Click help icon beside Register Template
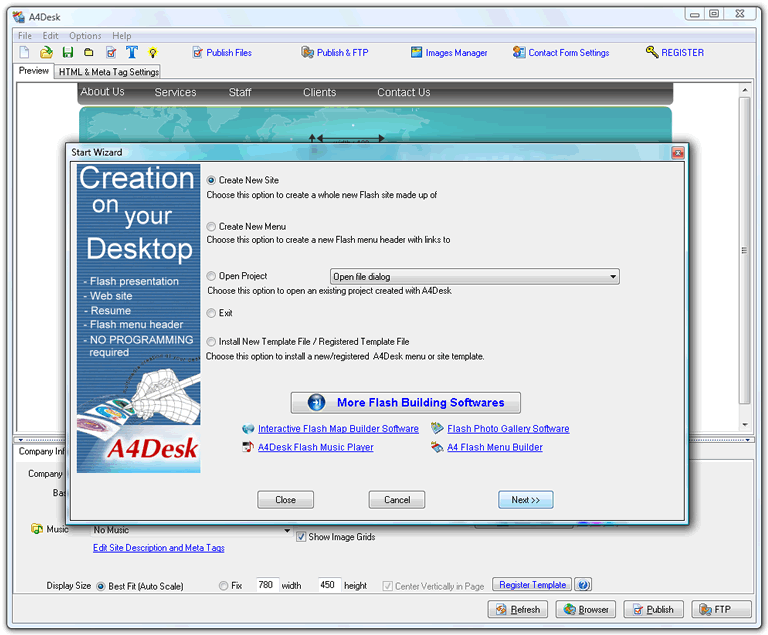The height and width of the screenshot is (635, 768). 583,585
